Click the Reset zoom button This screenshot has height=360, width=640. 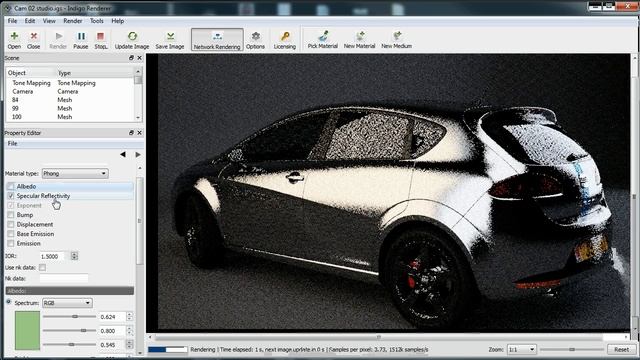tap(621, 349)
